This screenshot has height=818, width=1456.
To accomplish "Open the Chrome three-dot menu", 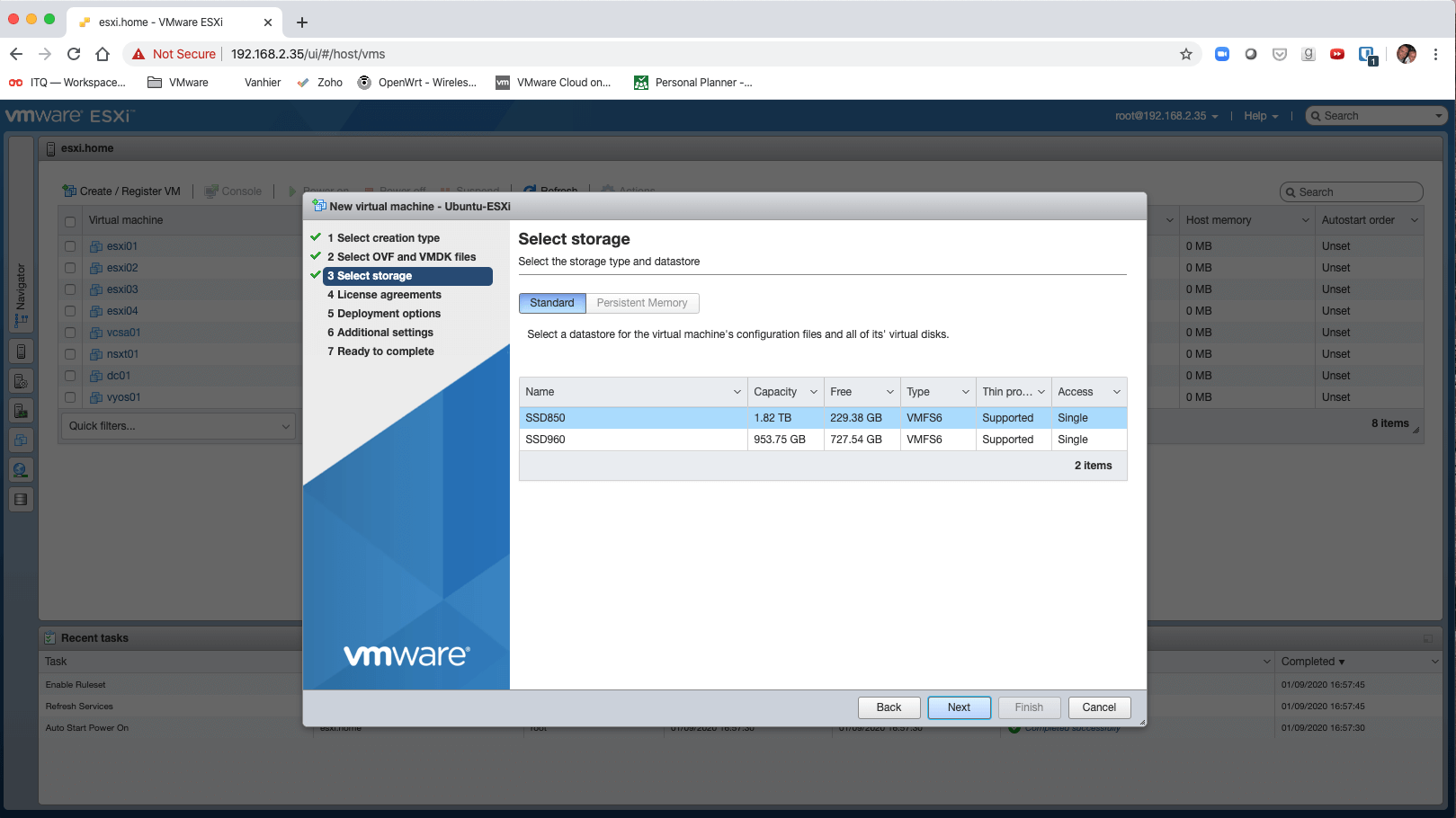I will [1436, 54].
